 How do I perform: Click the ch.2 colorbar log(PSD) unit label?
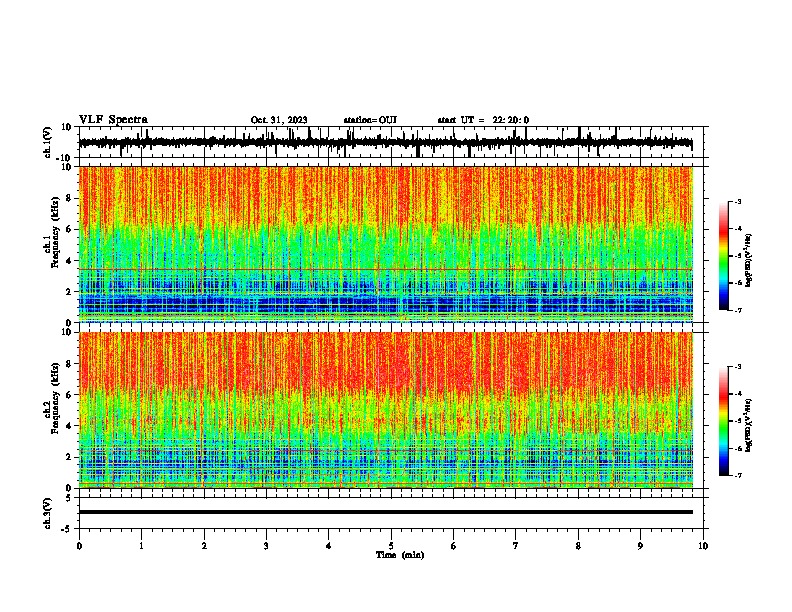749,425
